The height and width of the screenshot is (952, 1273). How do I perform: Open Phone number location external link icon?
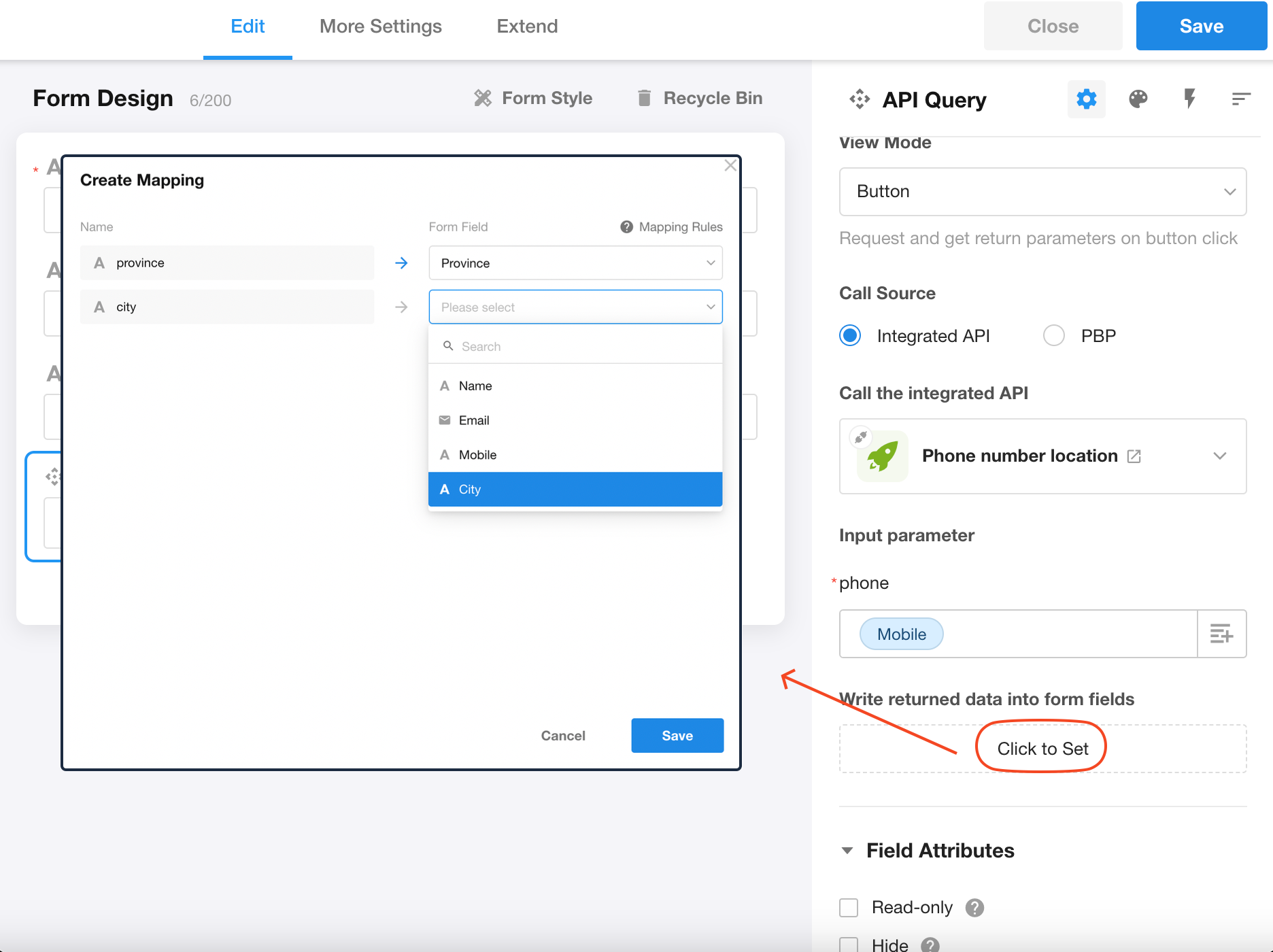(x=1134, y=456)
